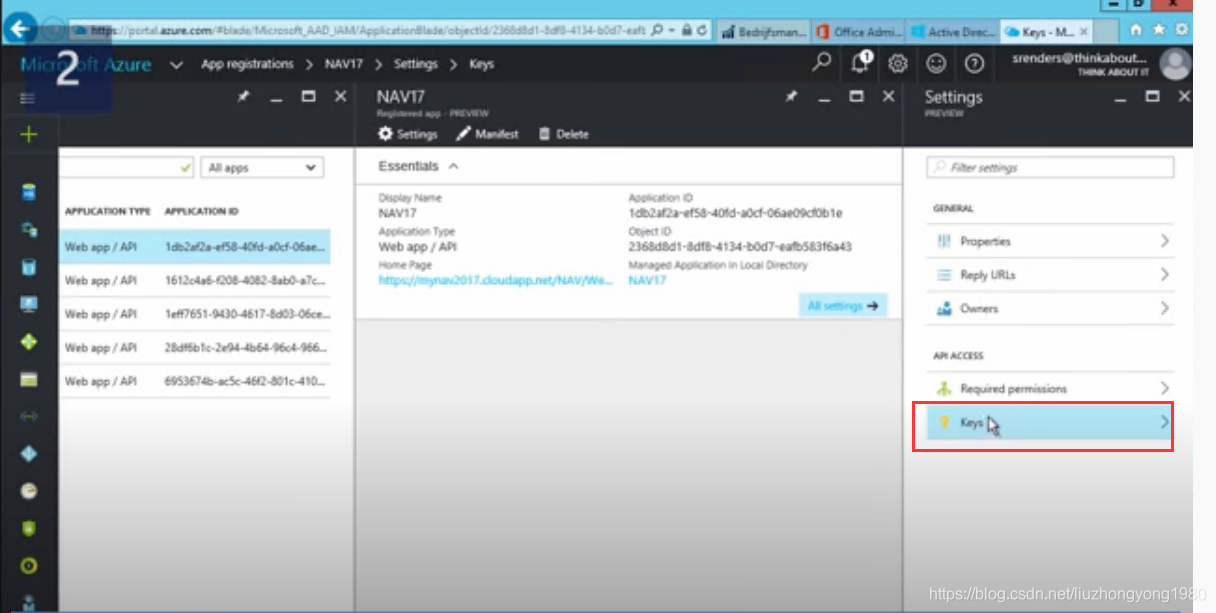Open Reply URLs settings row

[x=1050, y=274]
